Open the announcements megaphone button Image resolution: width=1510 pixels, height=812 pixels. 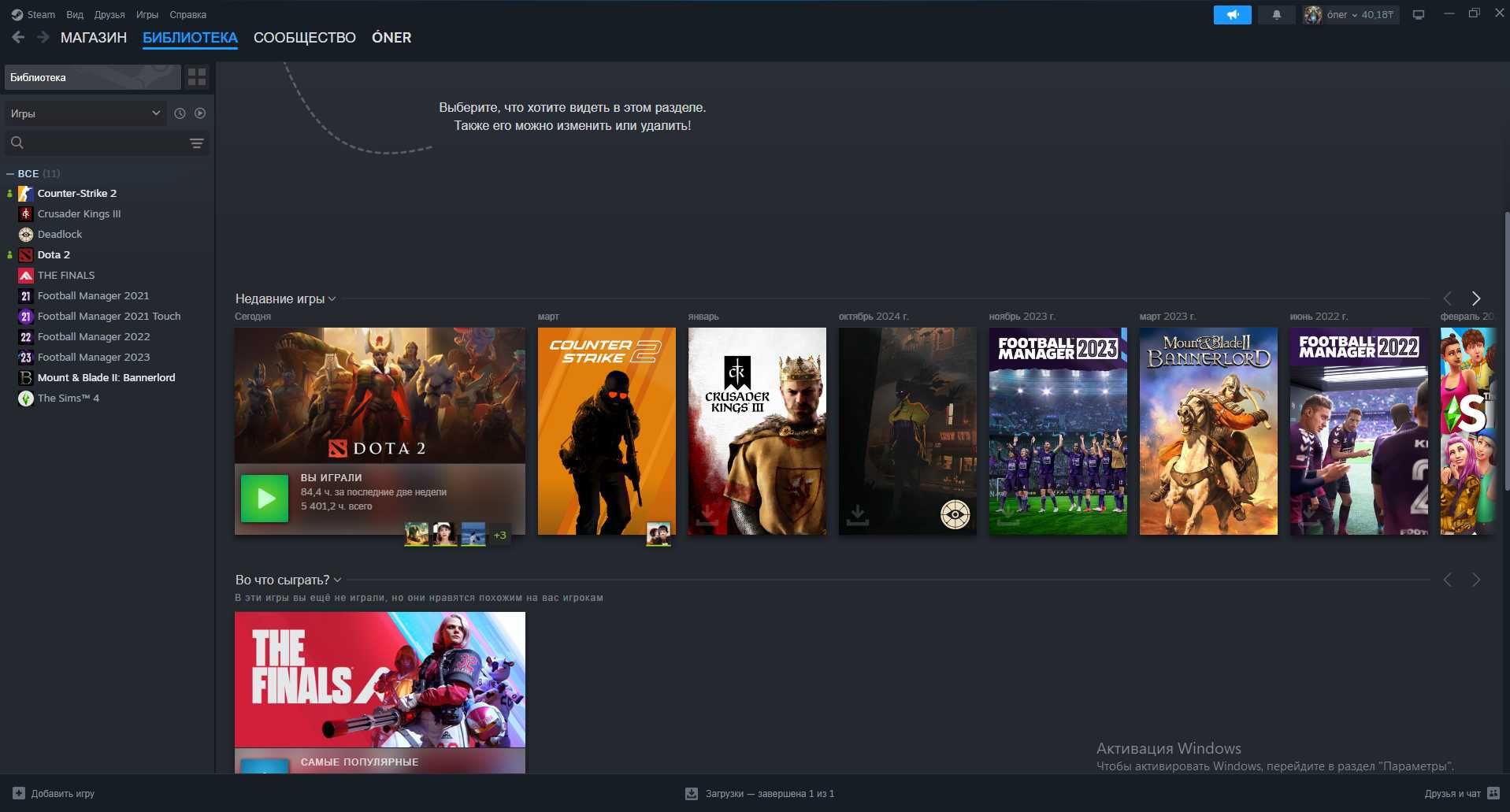point(1232,14)
